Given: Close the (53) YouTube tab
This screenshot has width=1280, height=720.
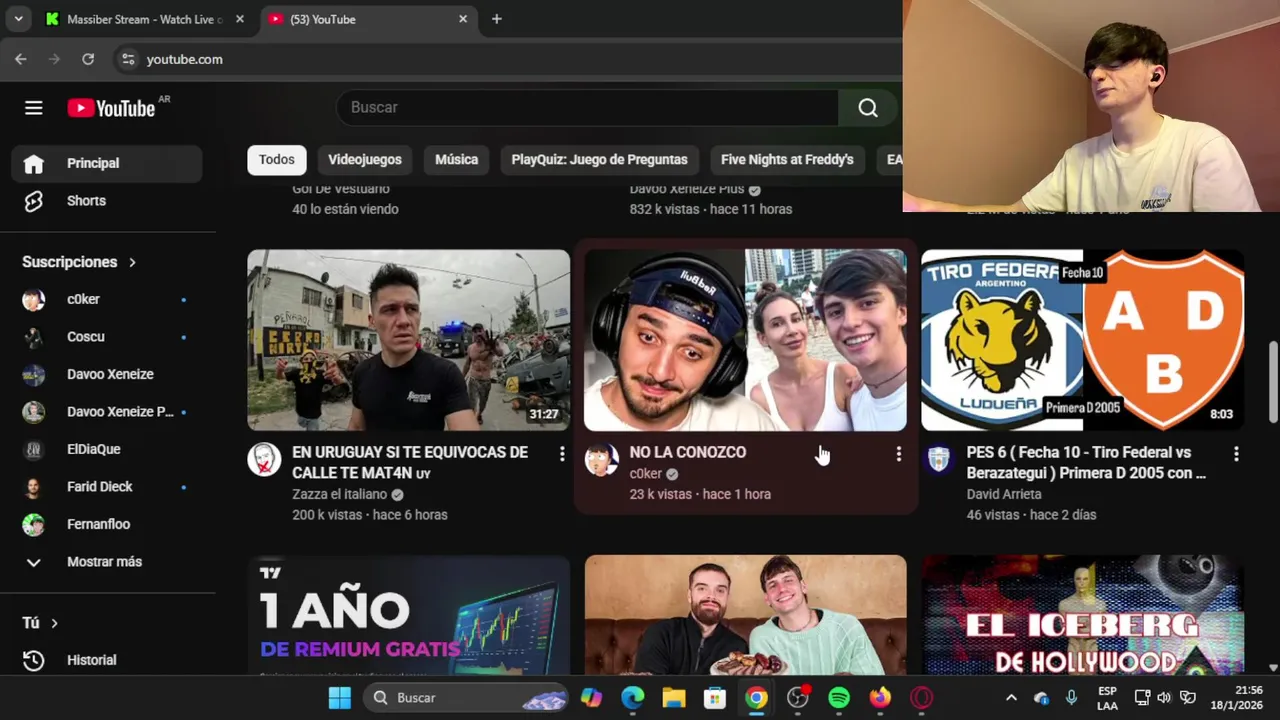Looking at the screenshot, I should coord(463,19).
